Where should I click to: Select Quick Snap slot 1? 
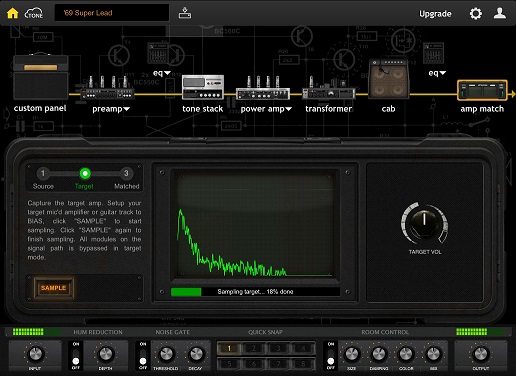coord(229,349)
